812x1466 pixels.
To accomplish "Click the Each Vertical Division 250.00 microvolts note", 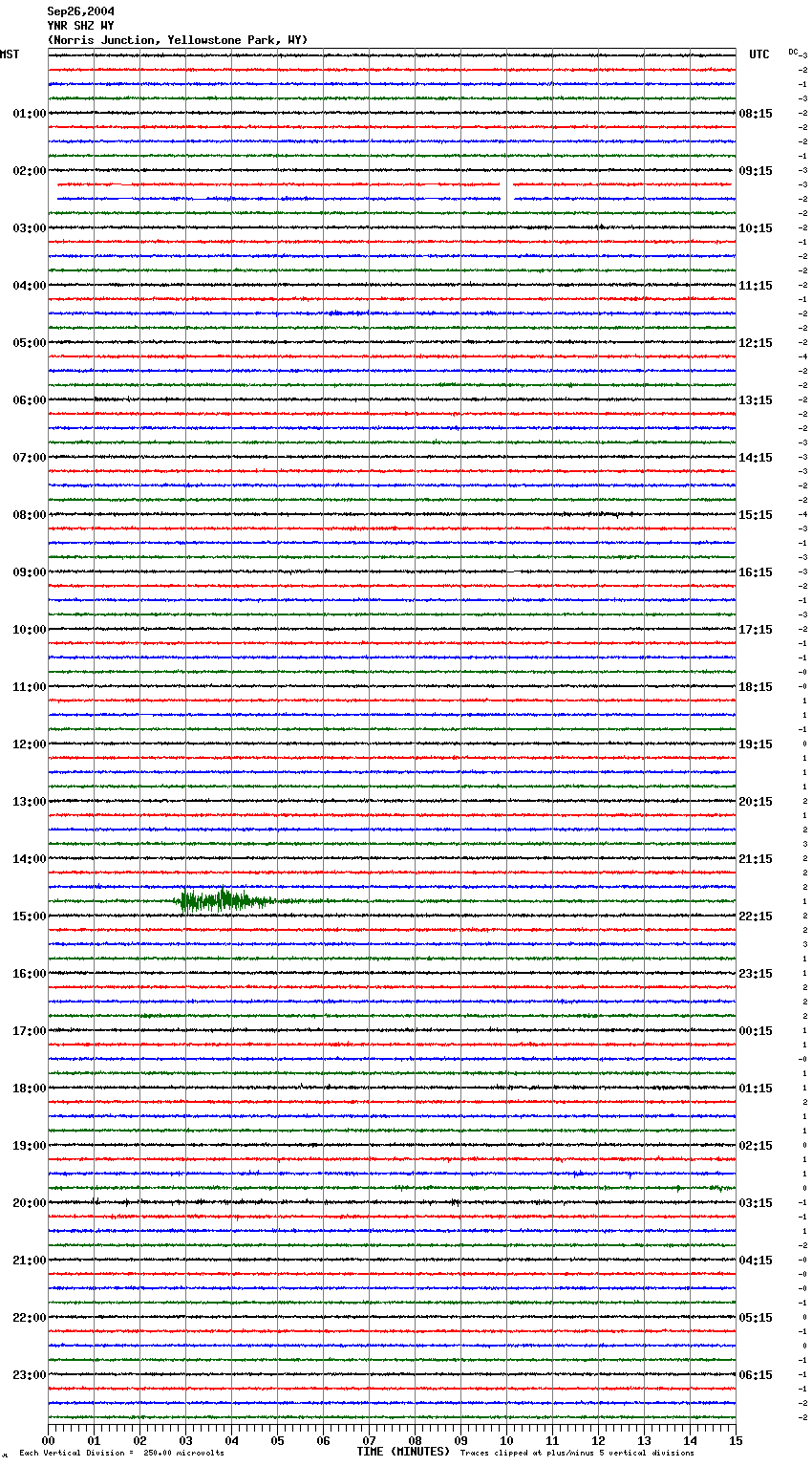I will click(121, 1453).
